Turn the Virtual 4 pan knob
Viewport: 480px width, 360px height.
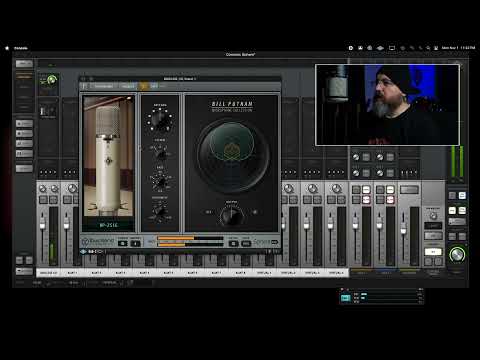pos(337,189)
